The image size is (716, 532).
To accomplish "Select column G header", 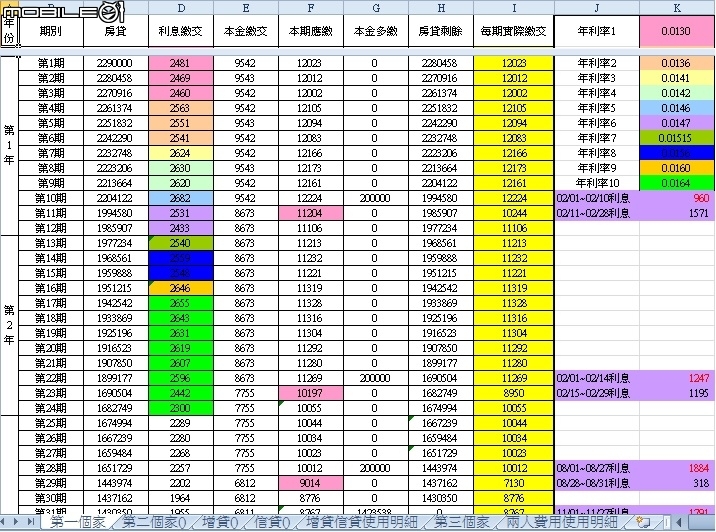I will click(x=376, y=8).
